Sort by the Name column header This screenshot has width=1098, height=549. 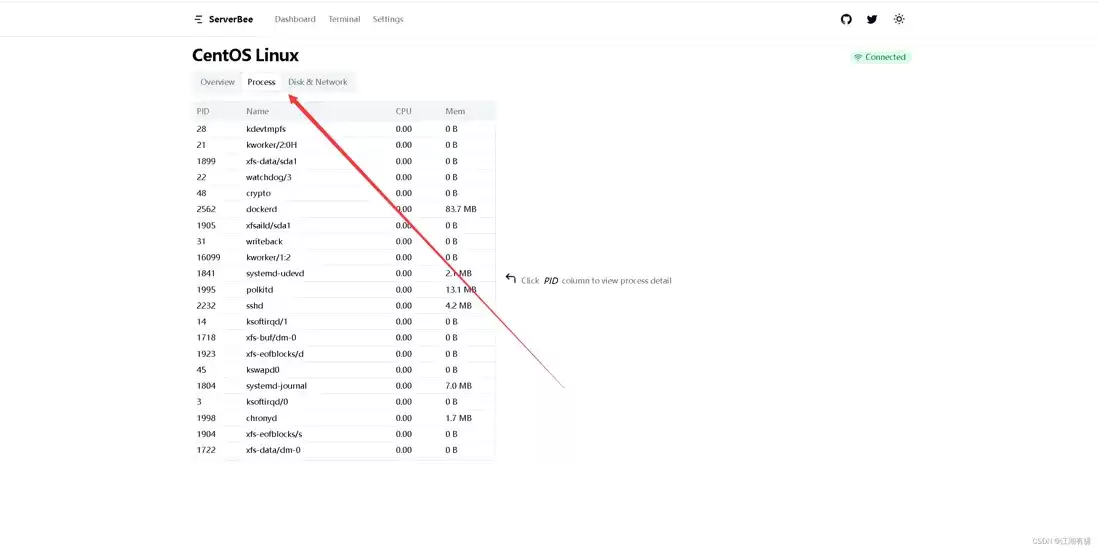pyautogui.click(x=258, y=111)
